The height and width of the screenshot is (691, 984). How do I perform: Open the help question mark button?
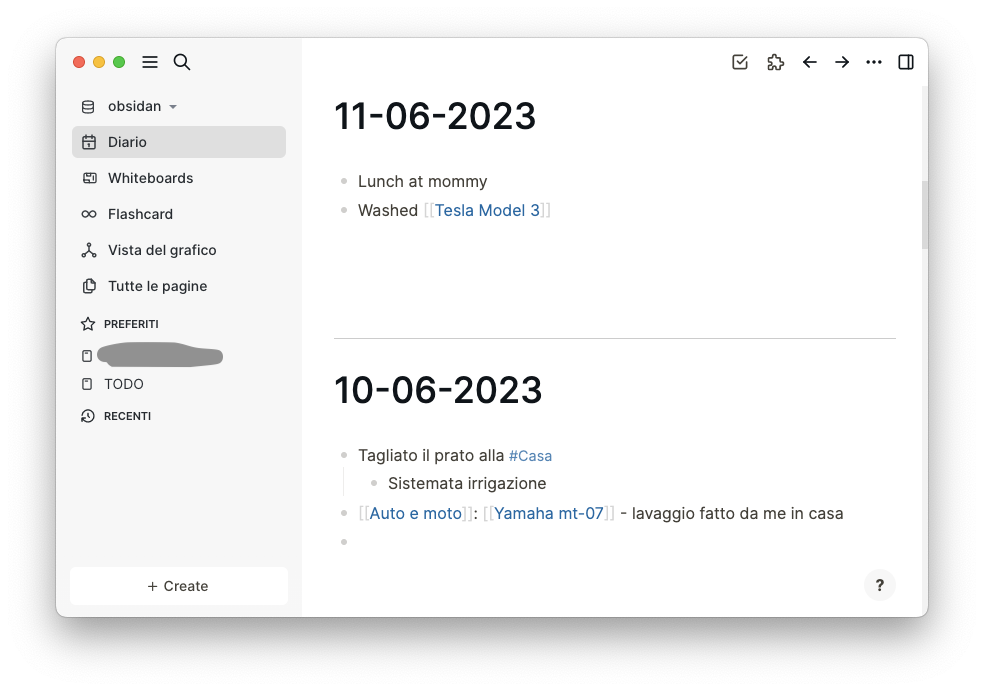(880, 585)
